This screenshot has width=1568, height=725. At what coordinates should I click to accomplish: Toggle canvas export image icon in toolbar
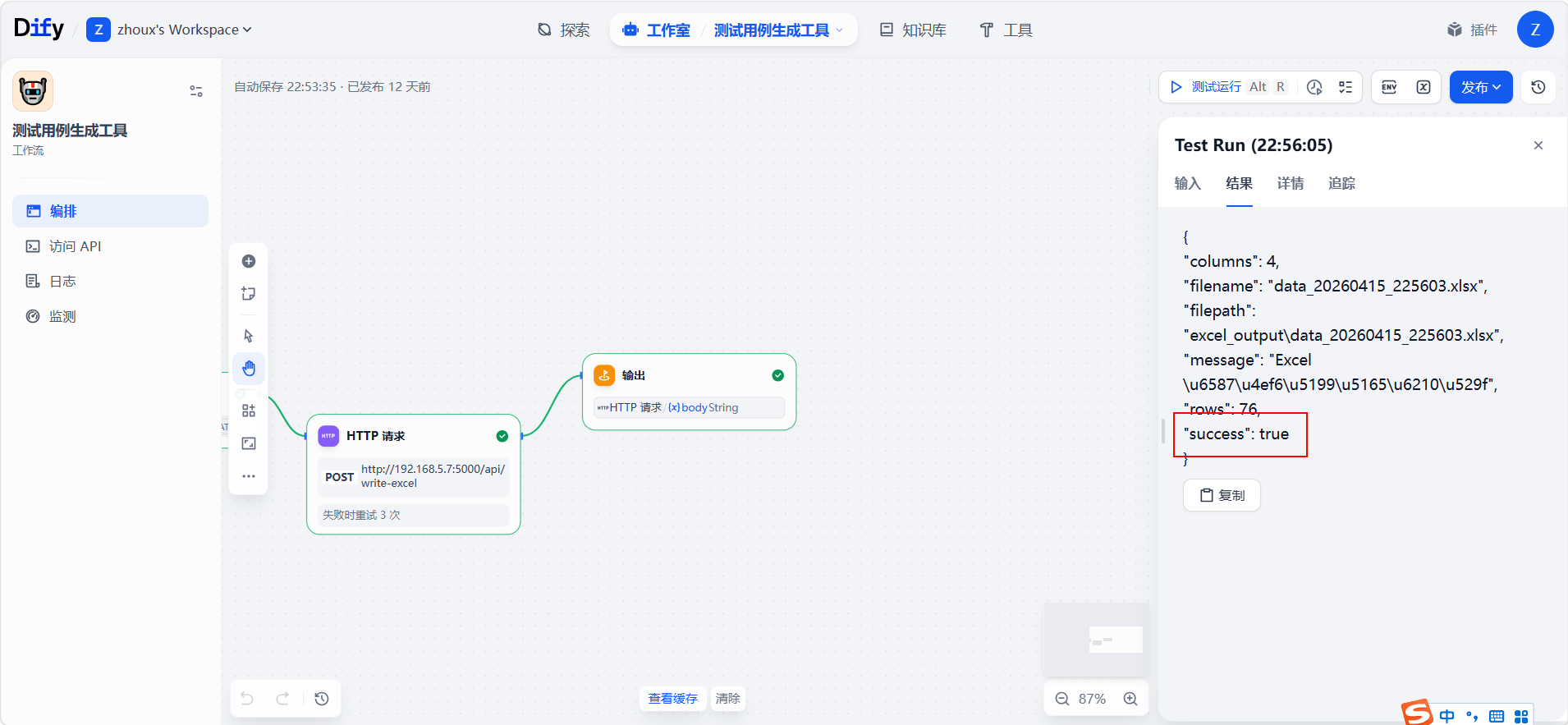coord(249,443)
